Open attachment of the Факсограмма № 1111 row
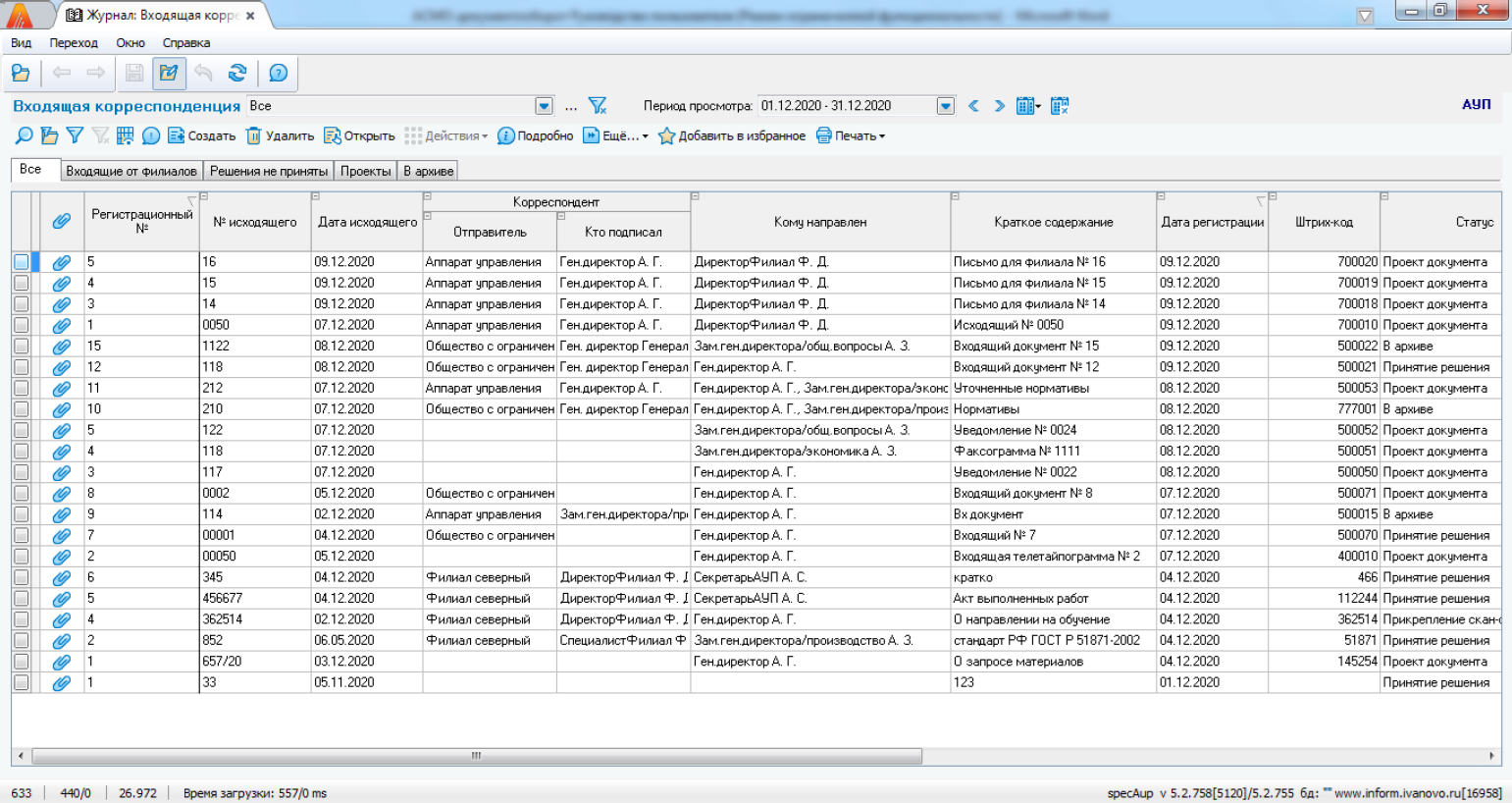1512x803 pixels. point(61,452)
